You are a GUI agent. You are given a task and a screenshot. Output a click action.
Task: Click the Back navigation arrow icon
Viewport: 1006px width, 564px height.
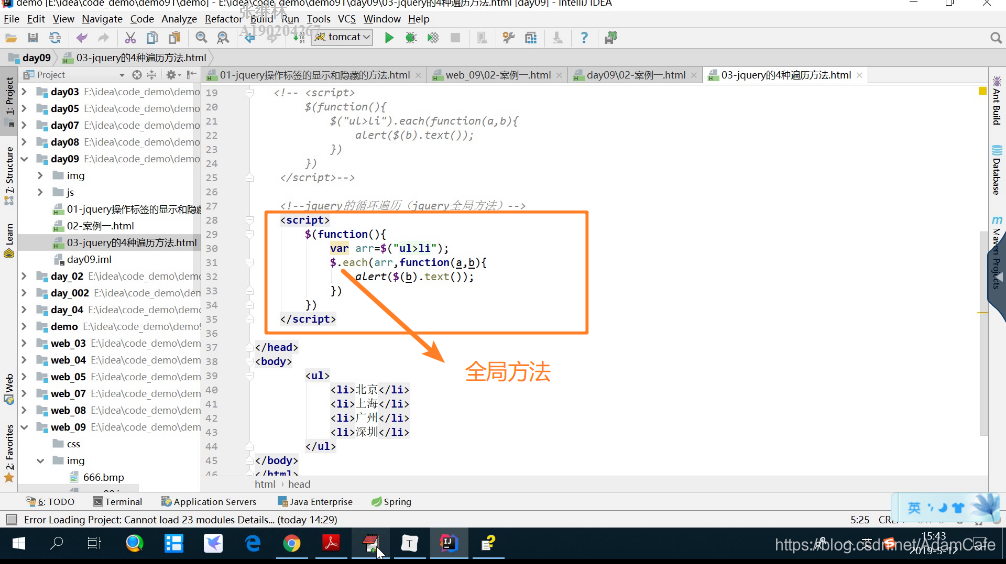pyautogui.click(x=250, y=38)
